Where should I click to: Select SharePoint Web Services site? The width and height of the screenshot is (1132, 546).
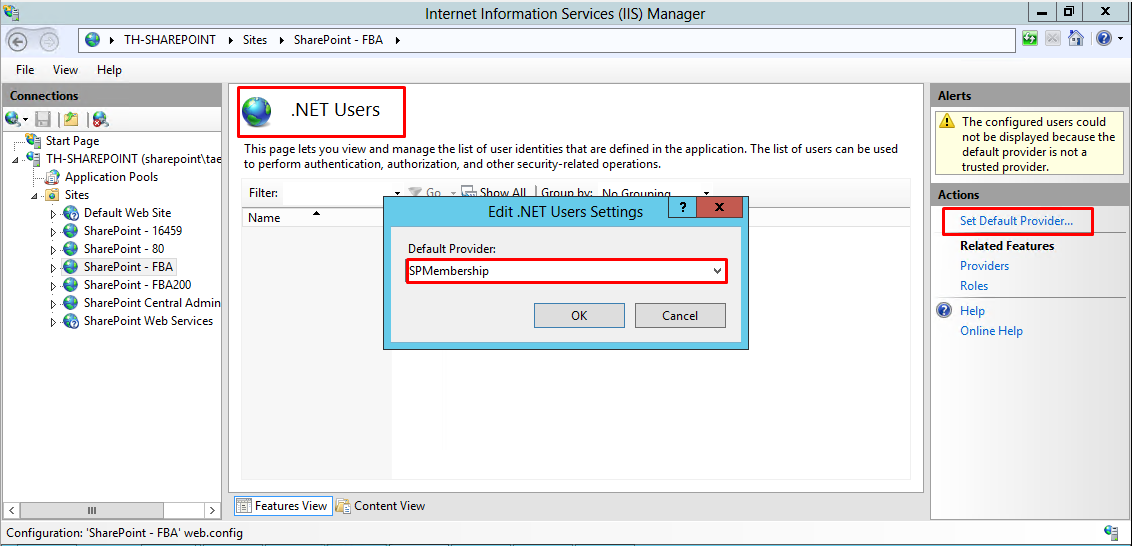pyautogui.click(x=148, y=321)
